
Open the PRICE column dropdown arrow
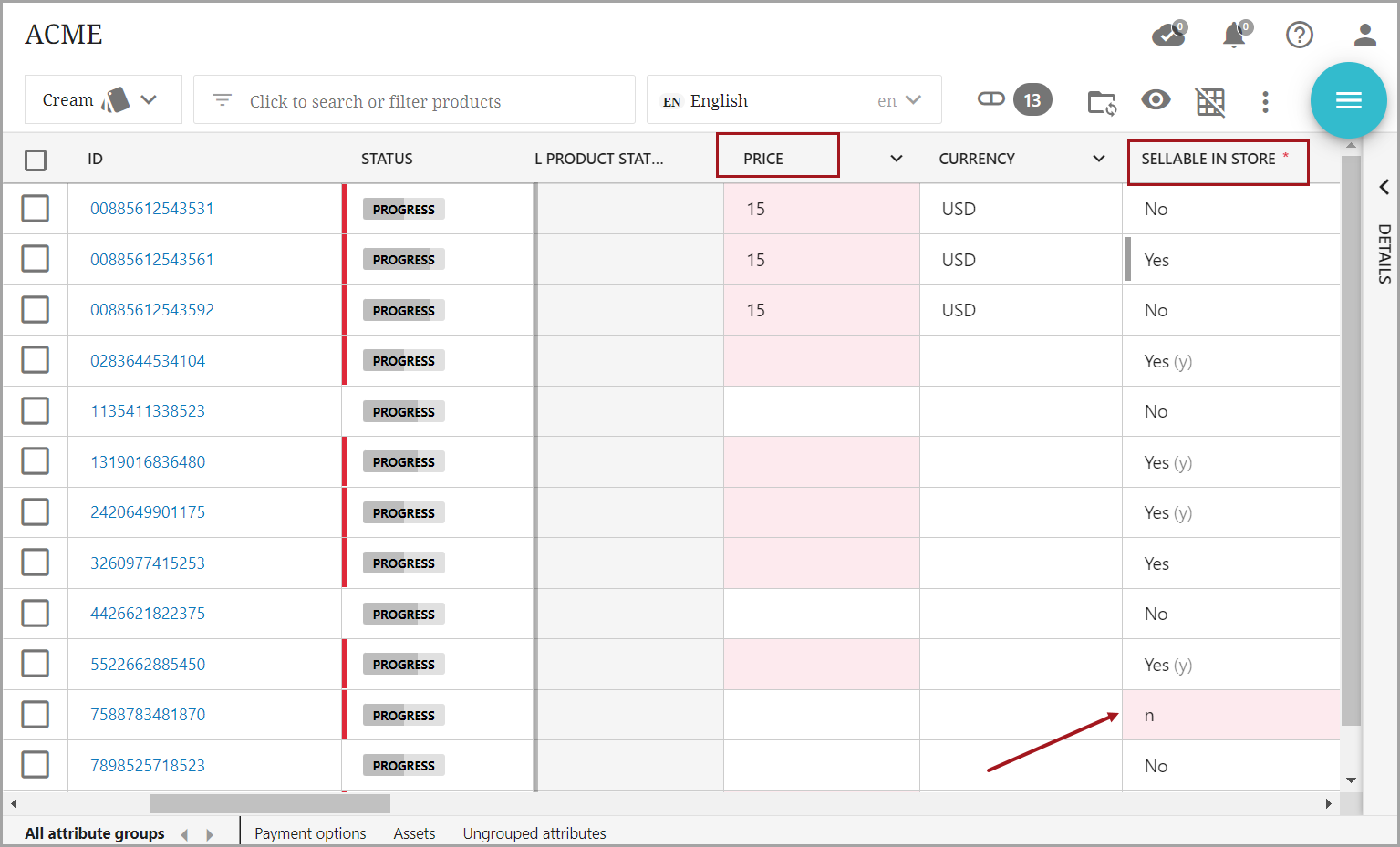(897, 159)
